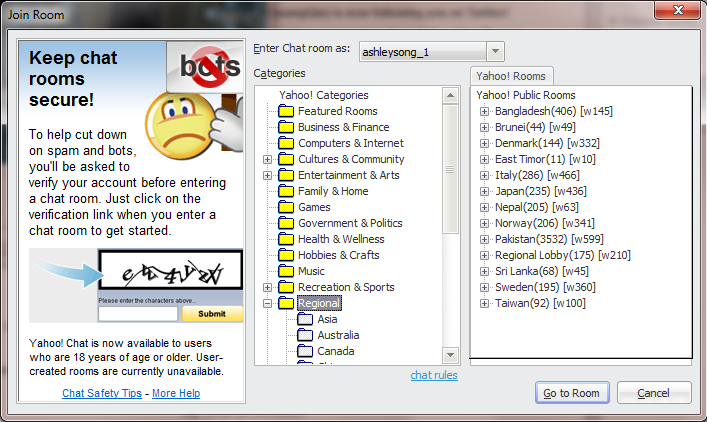The width and height of the screenshot is (707, 422).
Task: Click the Games folder icon
Action: [x=286, y=207]
